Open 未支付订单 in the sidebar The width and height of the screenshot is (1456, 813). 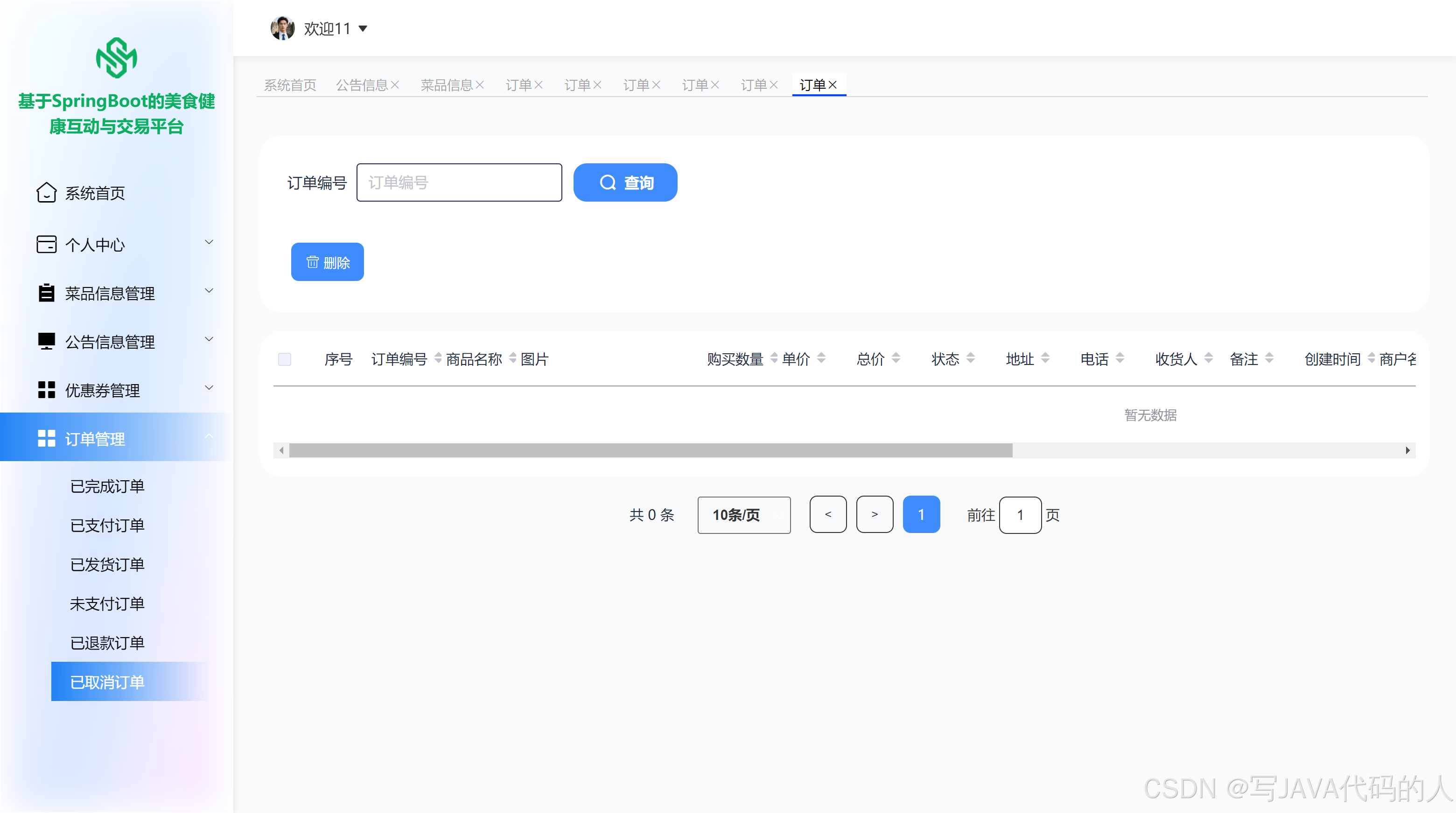pyautogui.click(x=107, y=603)
